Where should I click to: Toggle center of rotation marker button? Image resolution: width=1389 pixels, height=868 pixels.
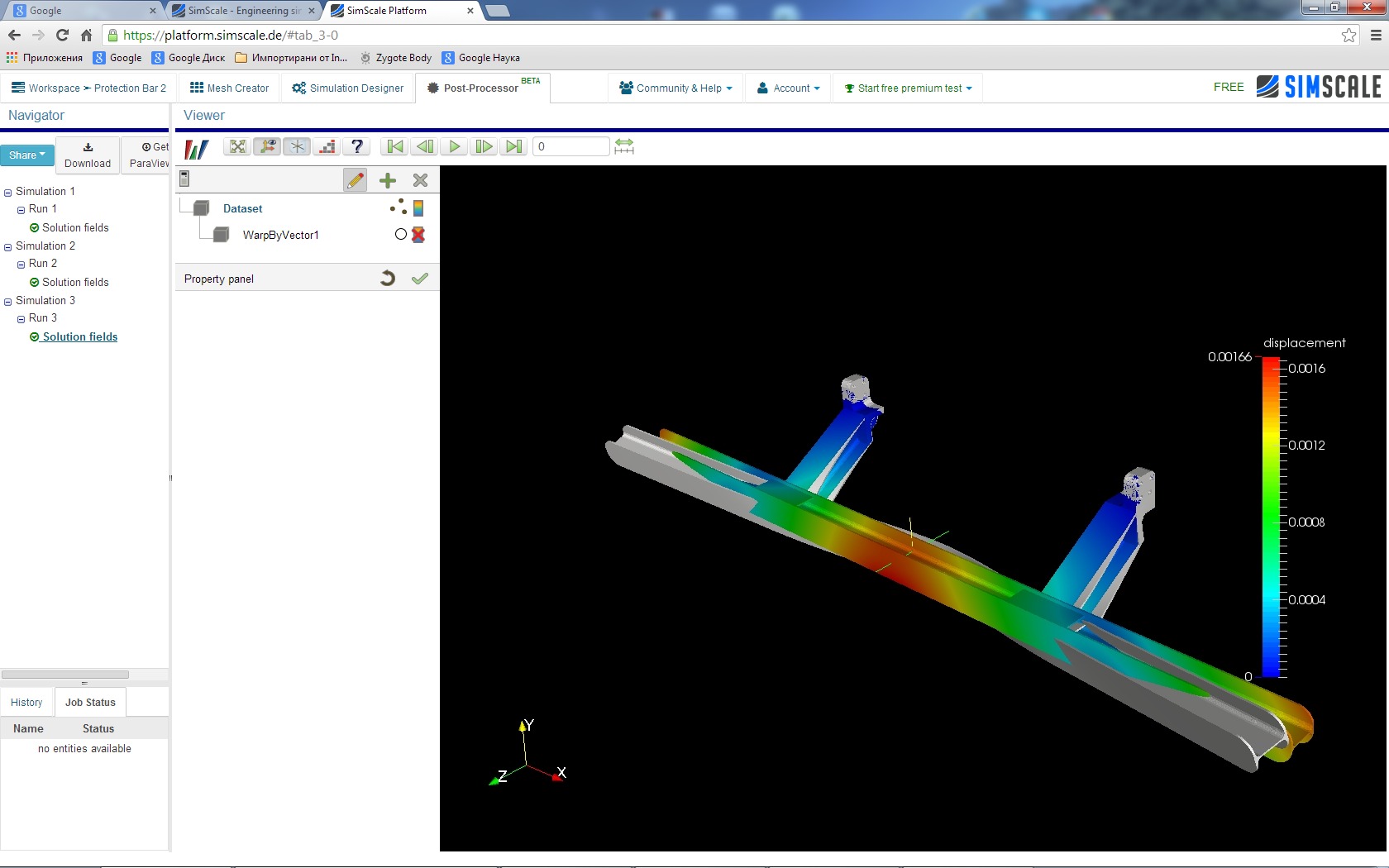(x=297, y=147)
